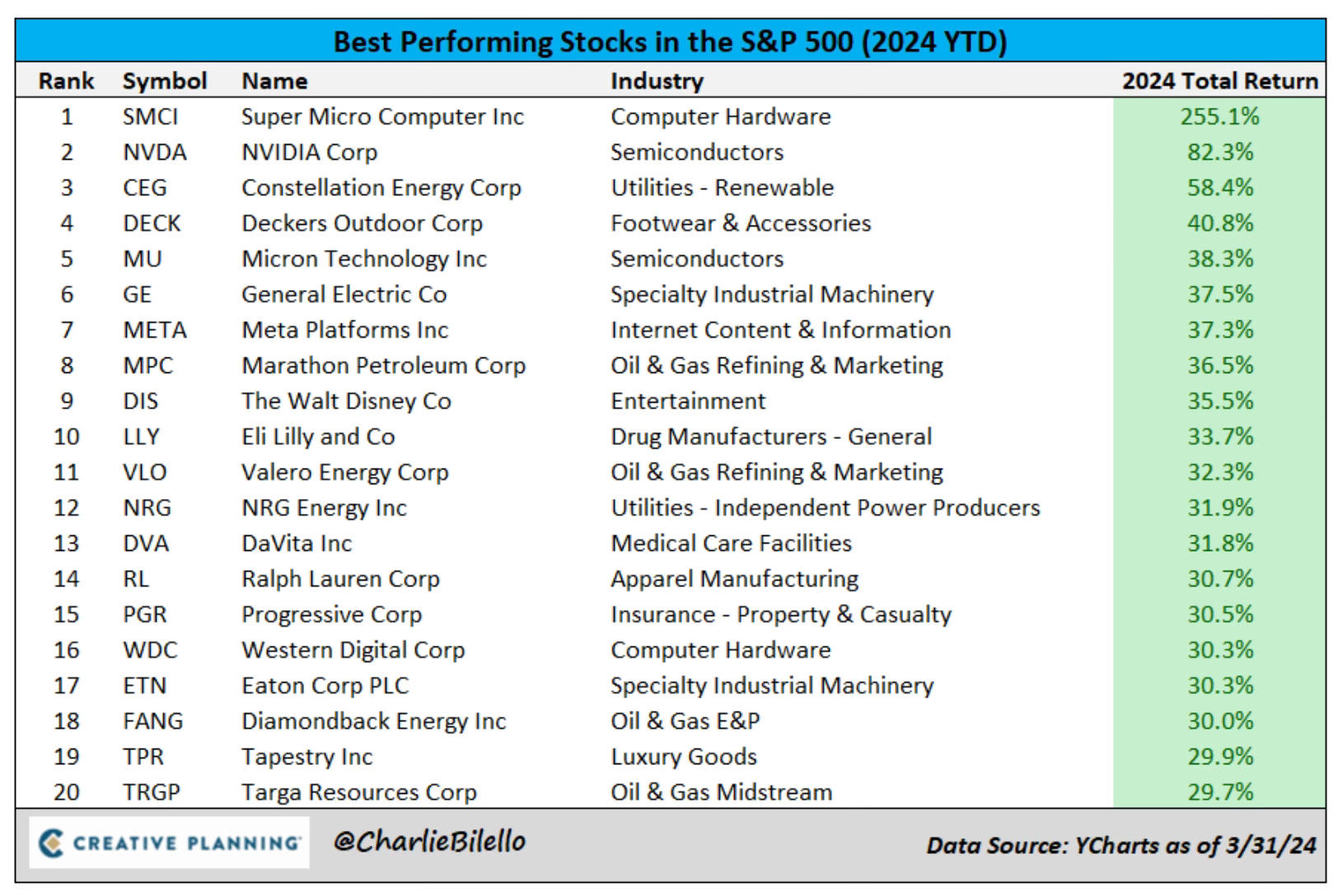Click the 255.1% return cell
Image resolution: width=1338 pixels, height=896 pixels.
(1219, 116)
